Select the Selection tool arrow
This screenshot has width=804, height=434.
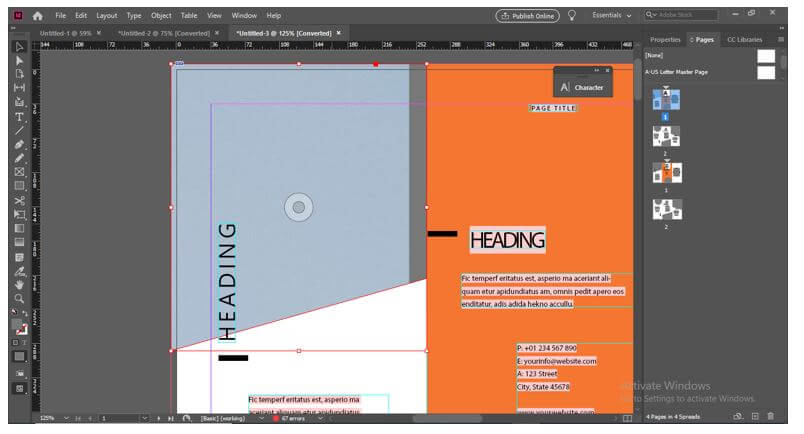tap(19, 47)
